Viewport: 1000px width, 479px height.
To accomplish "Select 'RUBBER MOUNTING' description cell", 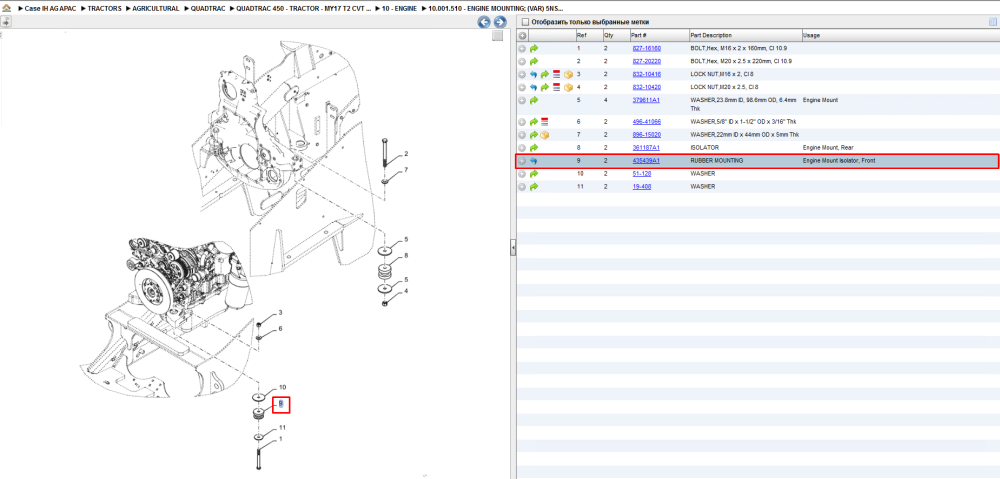I will pos(717,161).
